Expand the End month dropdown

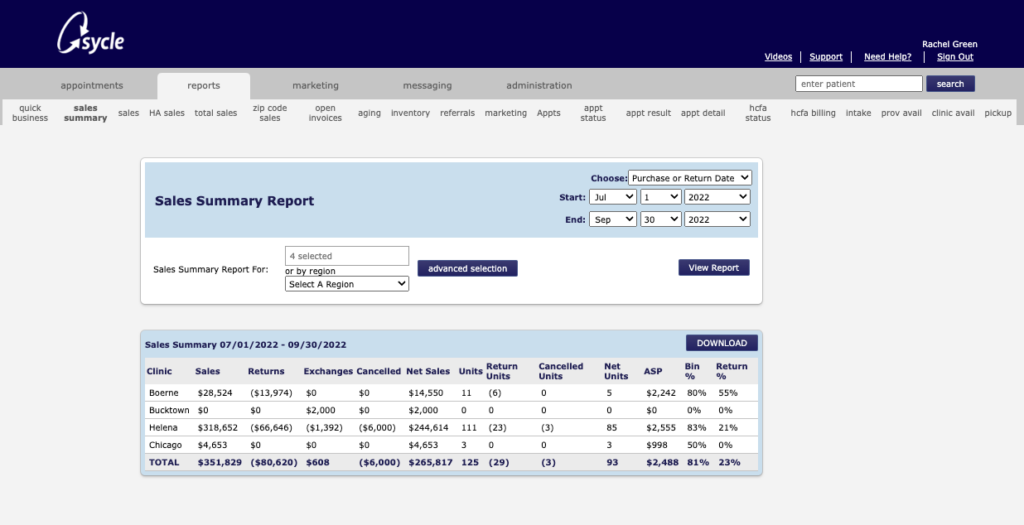click(x=613, y=219)
